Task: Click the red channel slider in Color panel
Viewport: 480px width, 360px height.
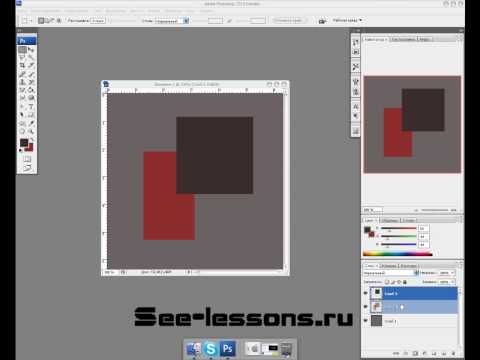Action: point(399,229)
